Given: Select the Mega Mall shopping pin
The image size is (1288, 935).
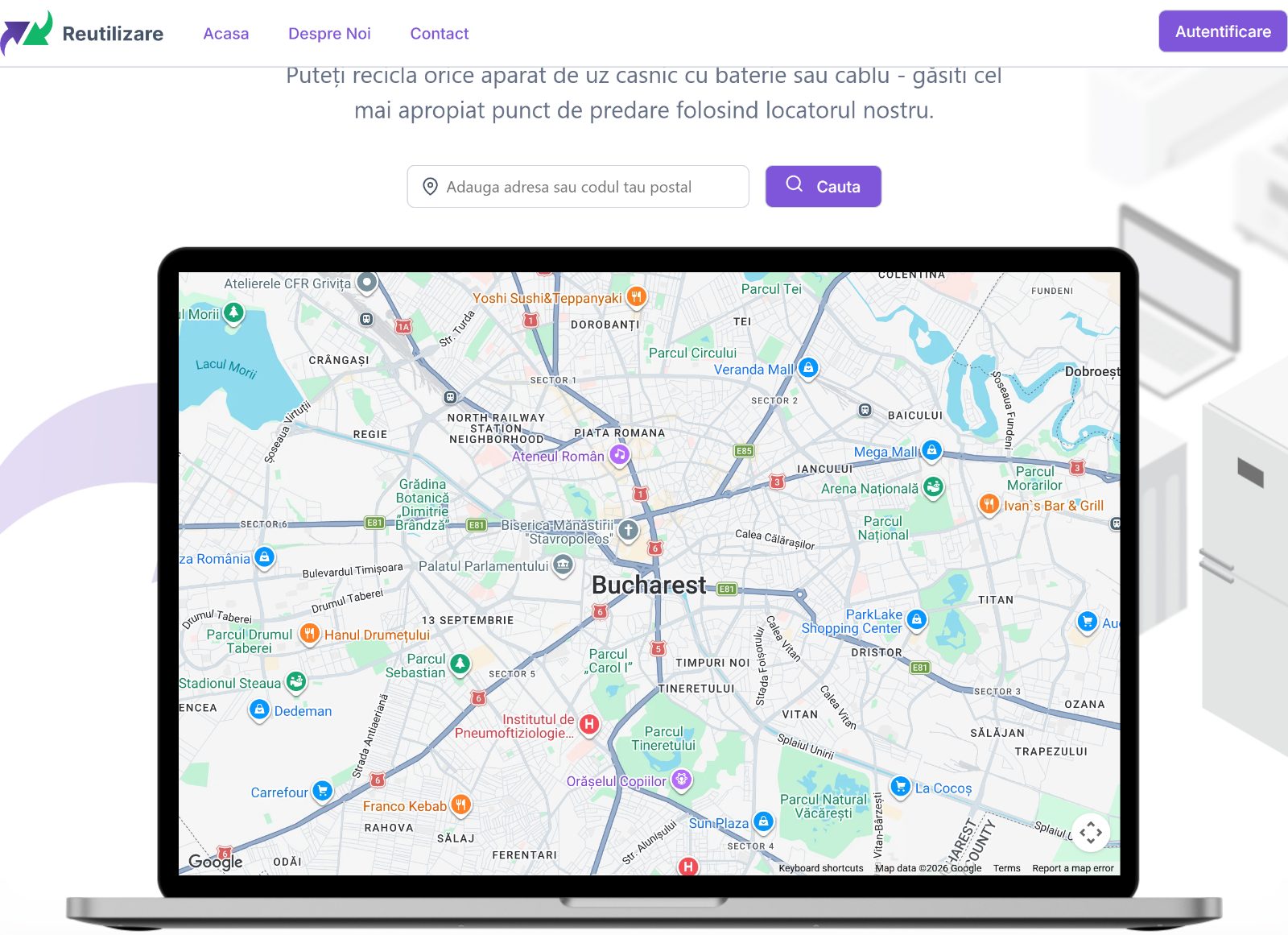Looking at the screenshot, I should point(931,450).
